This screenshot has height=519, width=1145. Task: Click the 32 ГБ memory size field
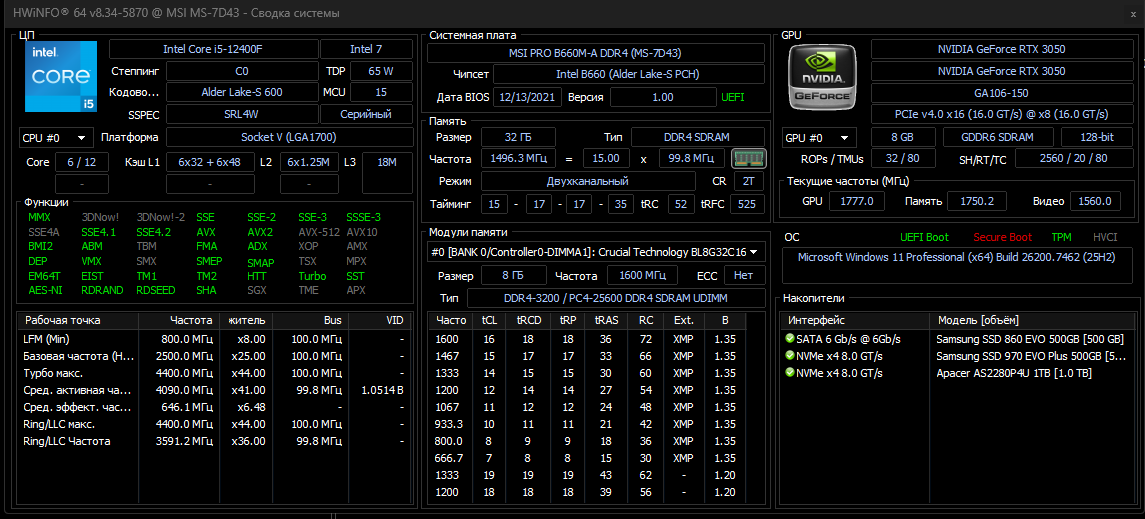(x=518, y=138)
